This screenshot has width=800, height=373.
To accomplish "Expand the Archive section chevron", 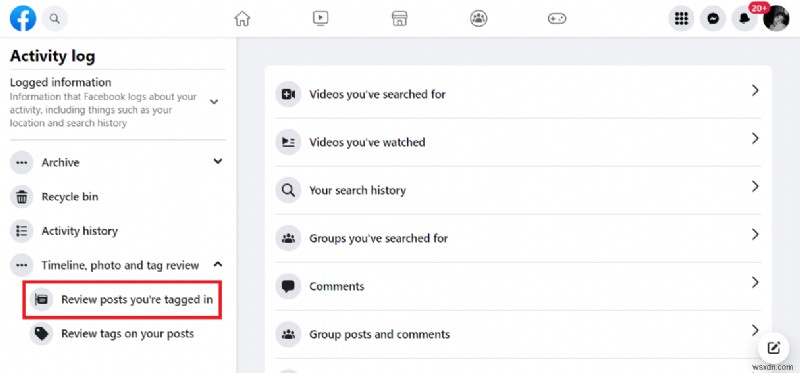I will [218, 161].
